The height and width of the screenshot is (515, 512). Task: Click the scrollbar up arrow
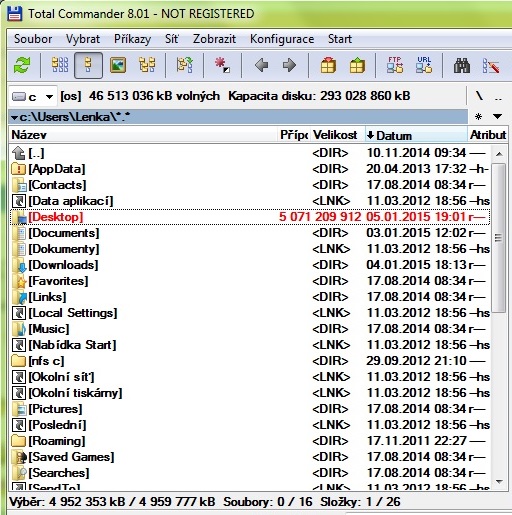[499, 154]
